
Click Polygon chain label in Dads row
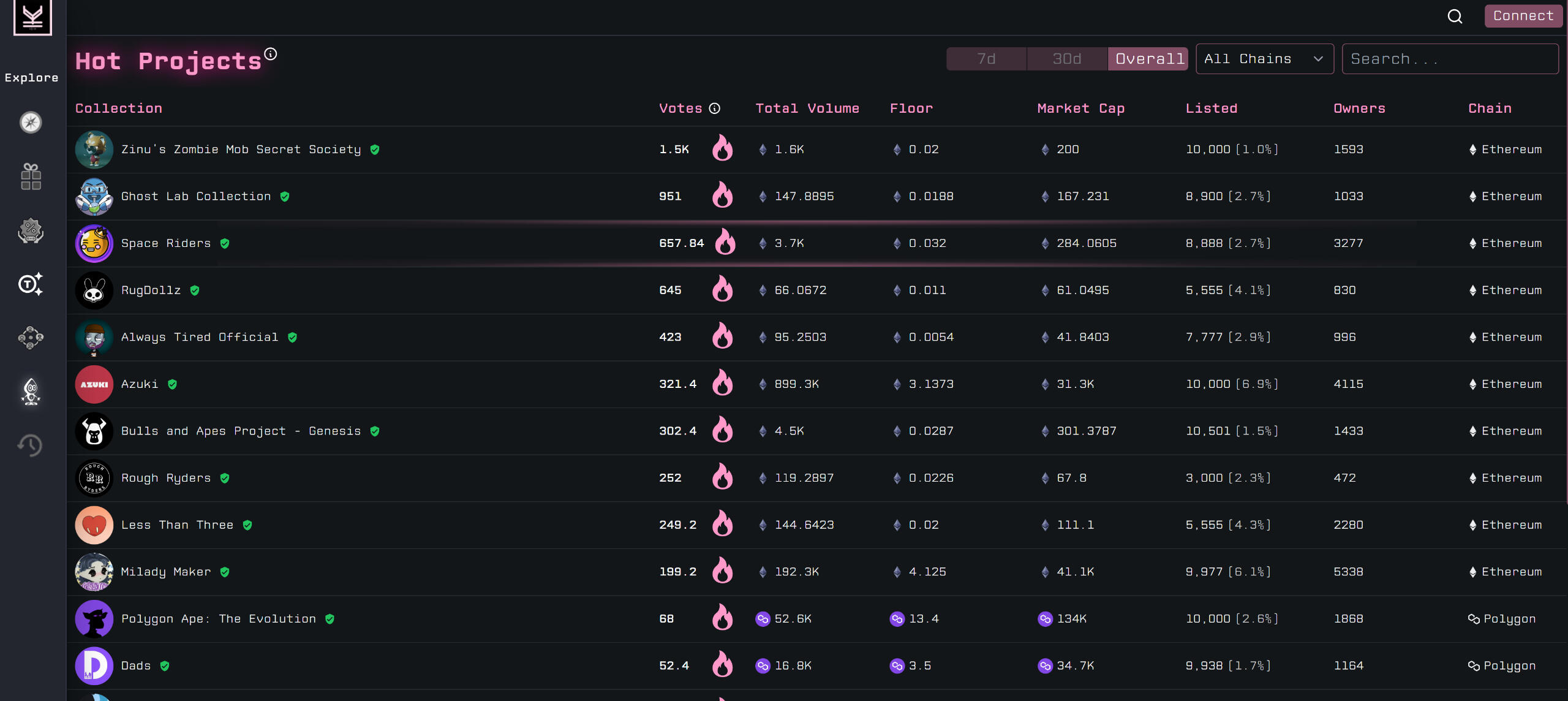tap(1509, 666)
